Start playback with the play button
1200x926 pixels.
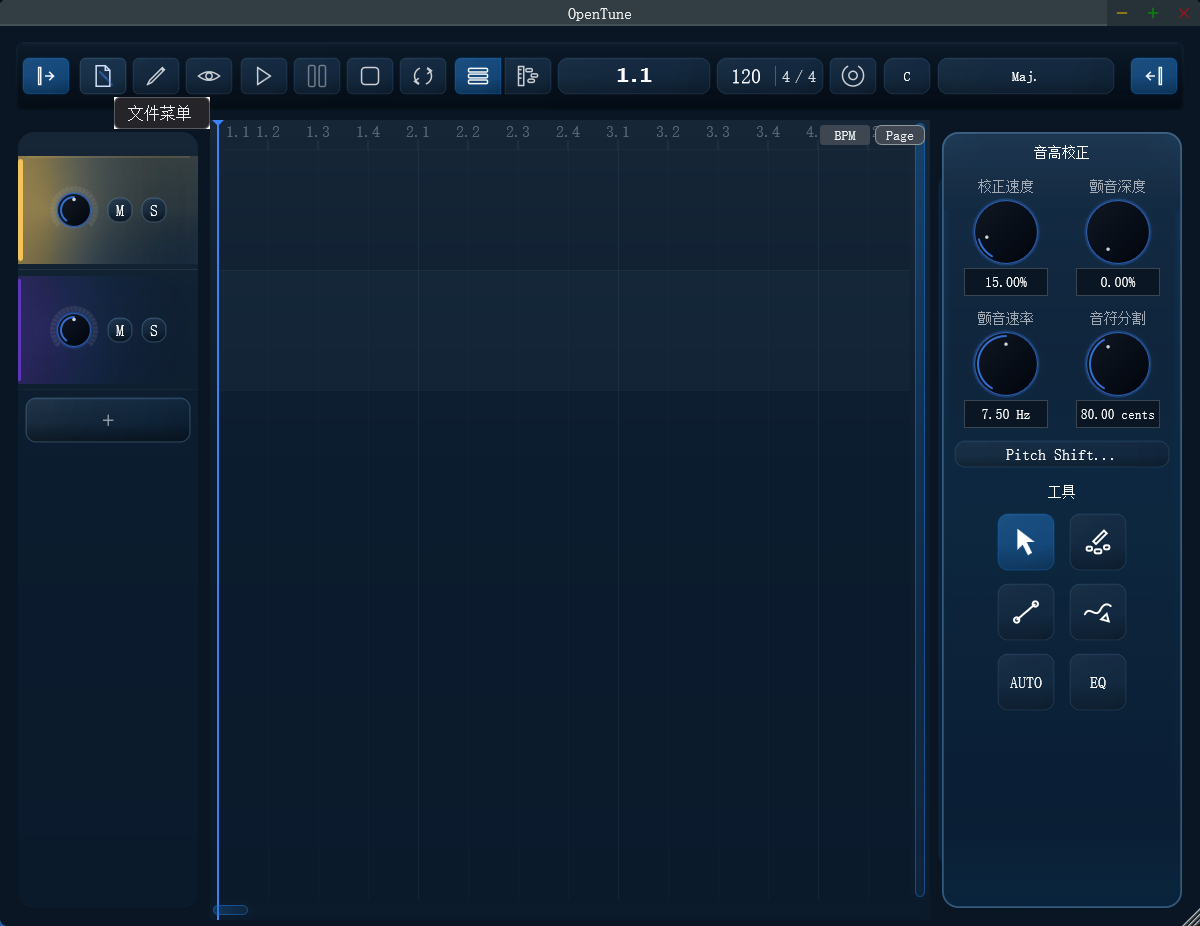point(264,76)
